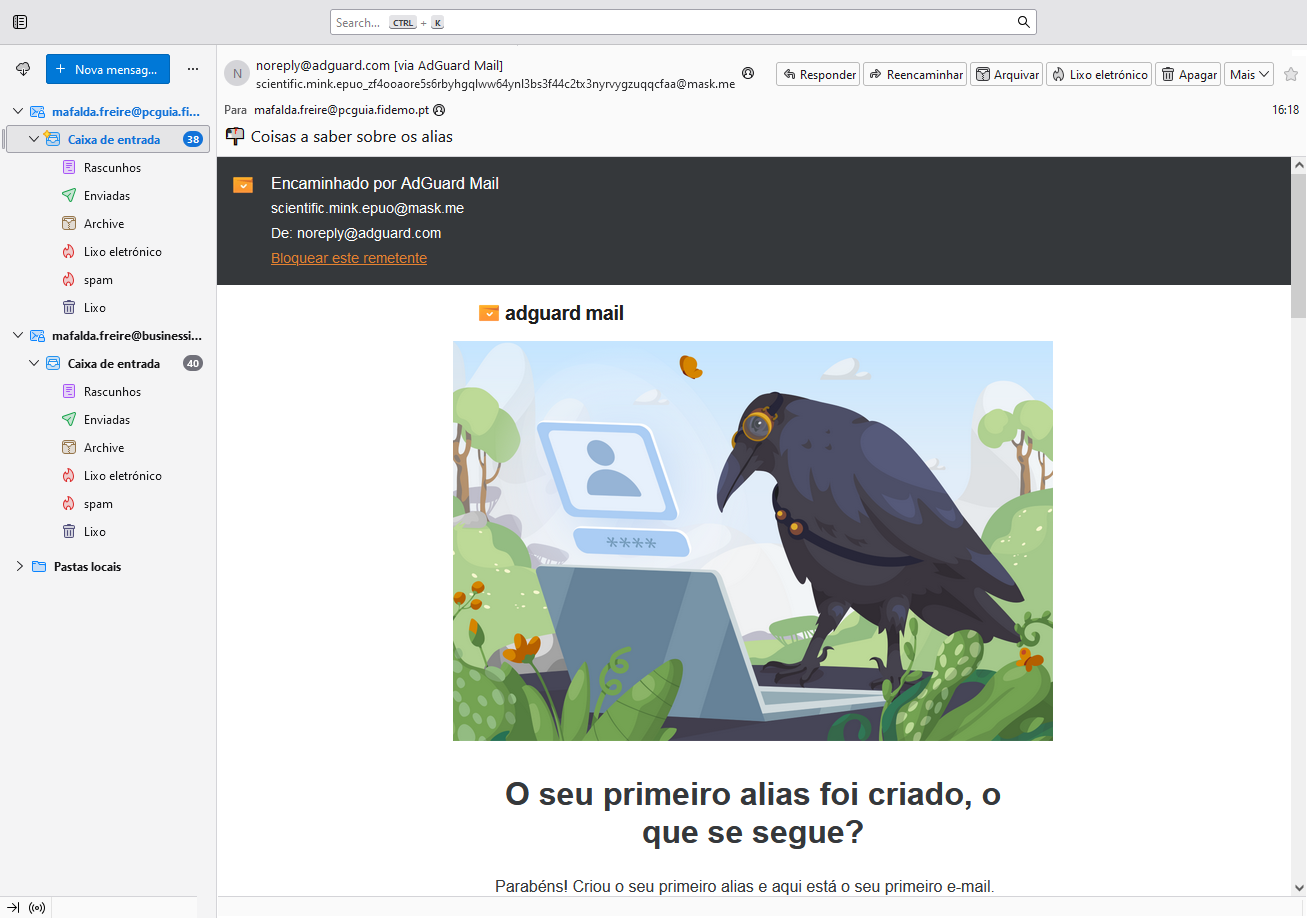The image size is (1307, 918).
Task: Collapse Caixa de entrada with 40 unread
Action: click(x=34, y=364)
